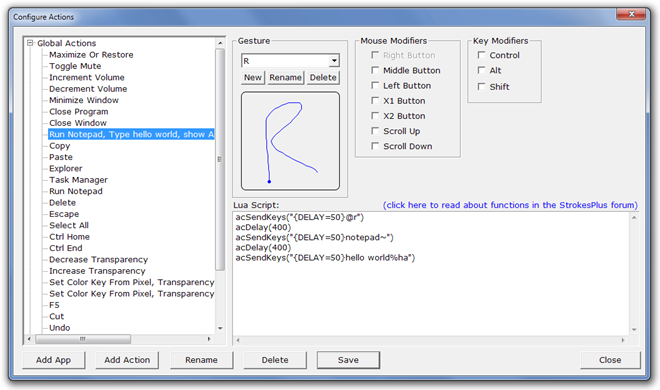Select the Minimize Window action
Image resolution: width=660 pixels, height=390 pixels.
[x=84, y=100]
